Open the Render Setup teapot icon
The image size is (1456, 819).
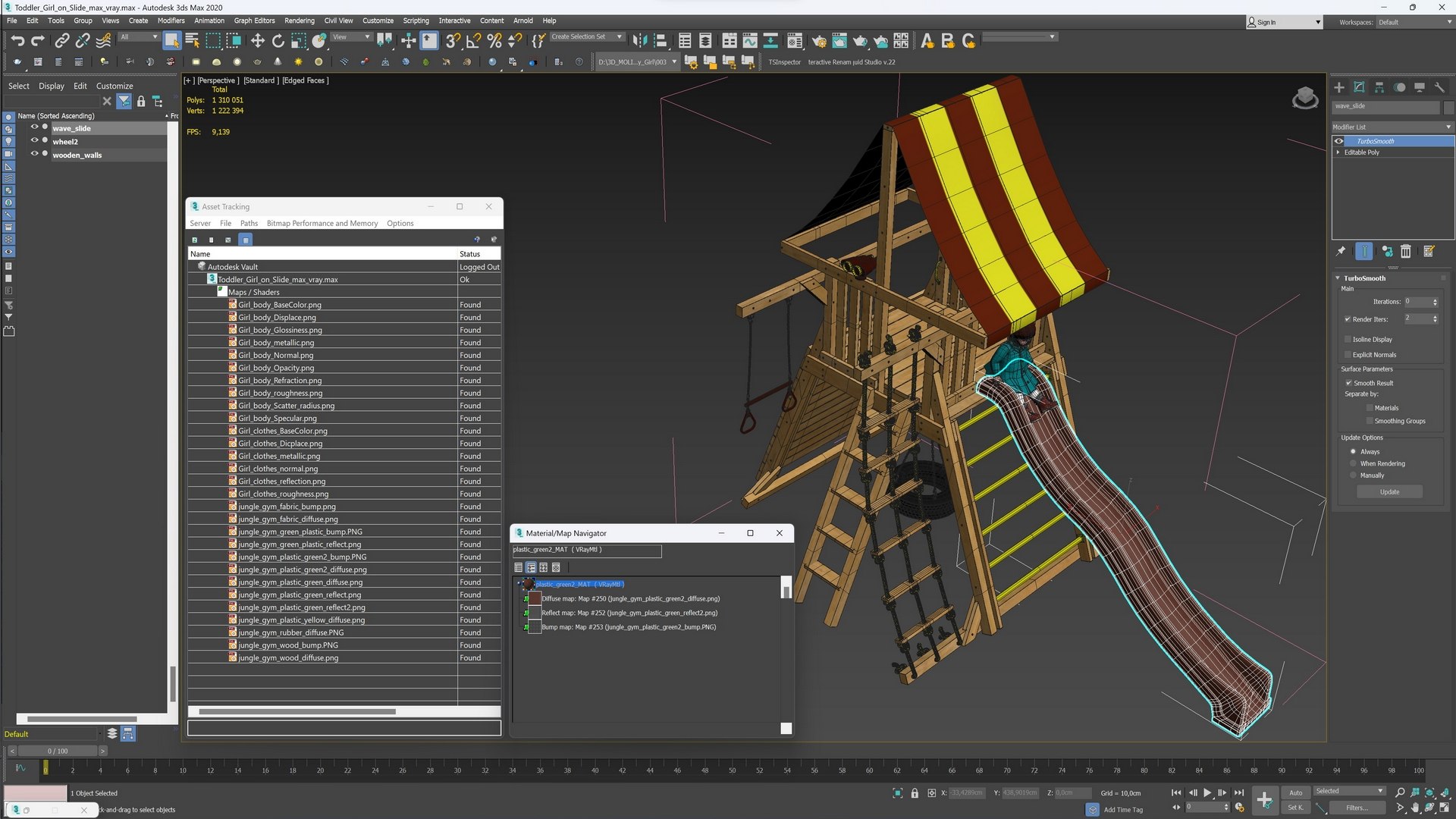[x=819, y=40]
